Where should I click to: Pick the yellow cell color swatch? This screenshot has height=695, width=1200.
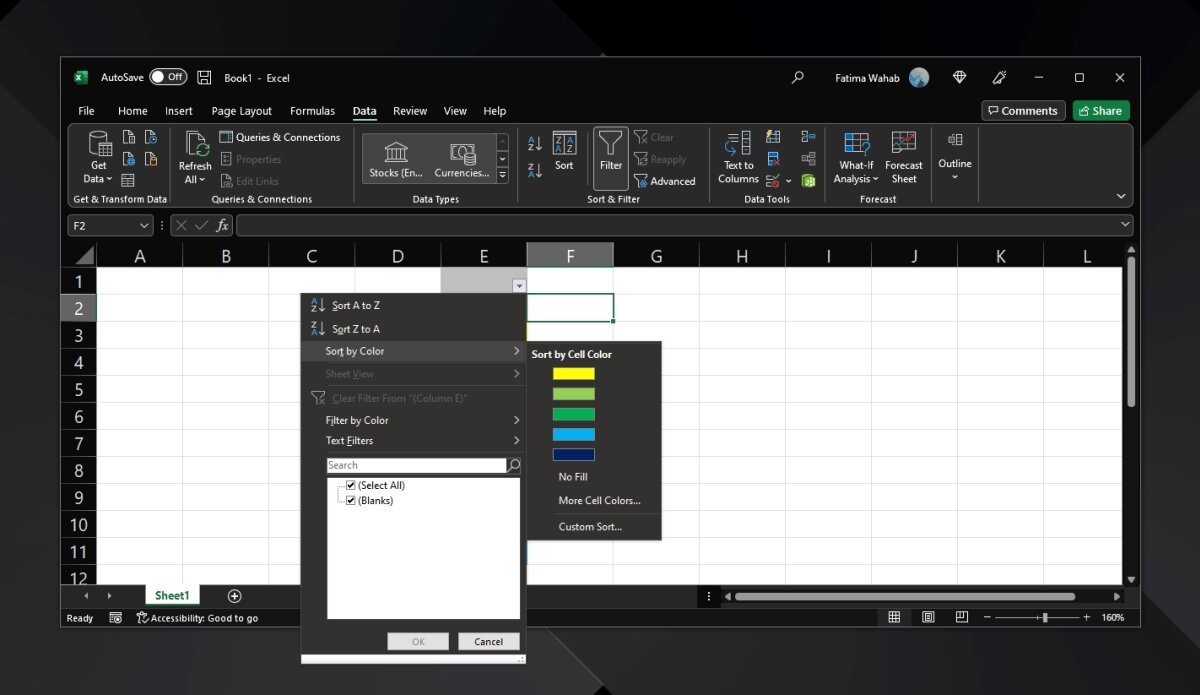(574, 374)
